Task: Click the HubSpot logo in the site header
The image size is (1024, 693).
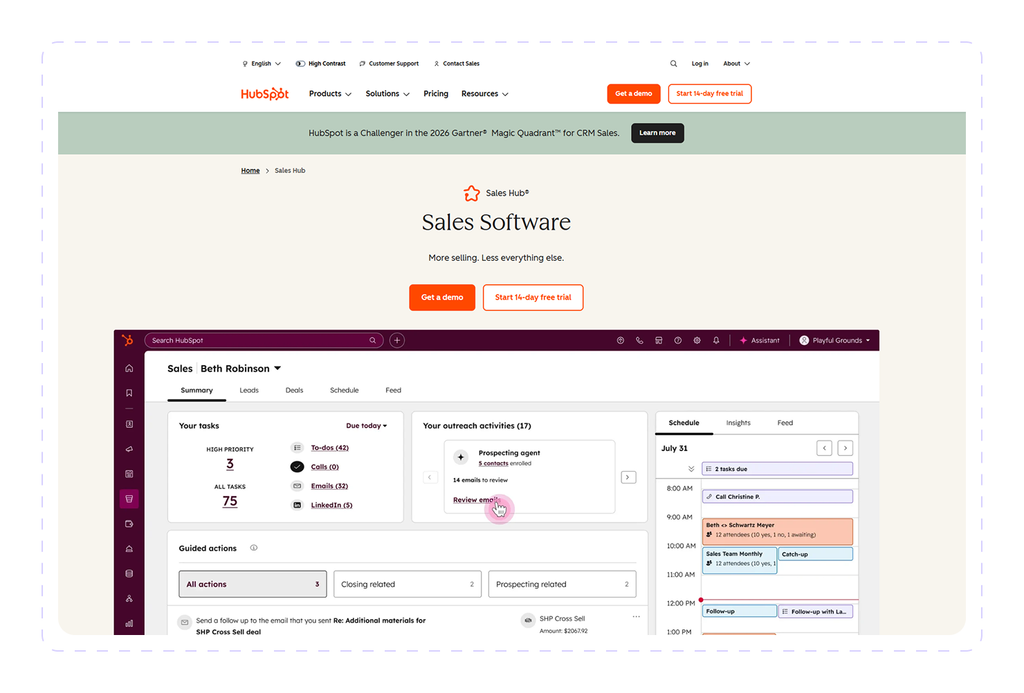Action: click(x=264, y=94)
